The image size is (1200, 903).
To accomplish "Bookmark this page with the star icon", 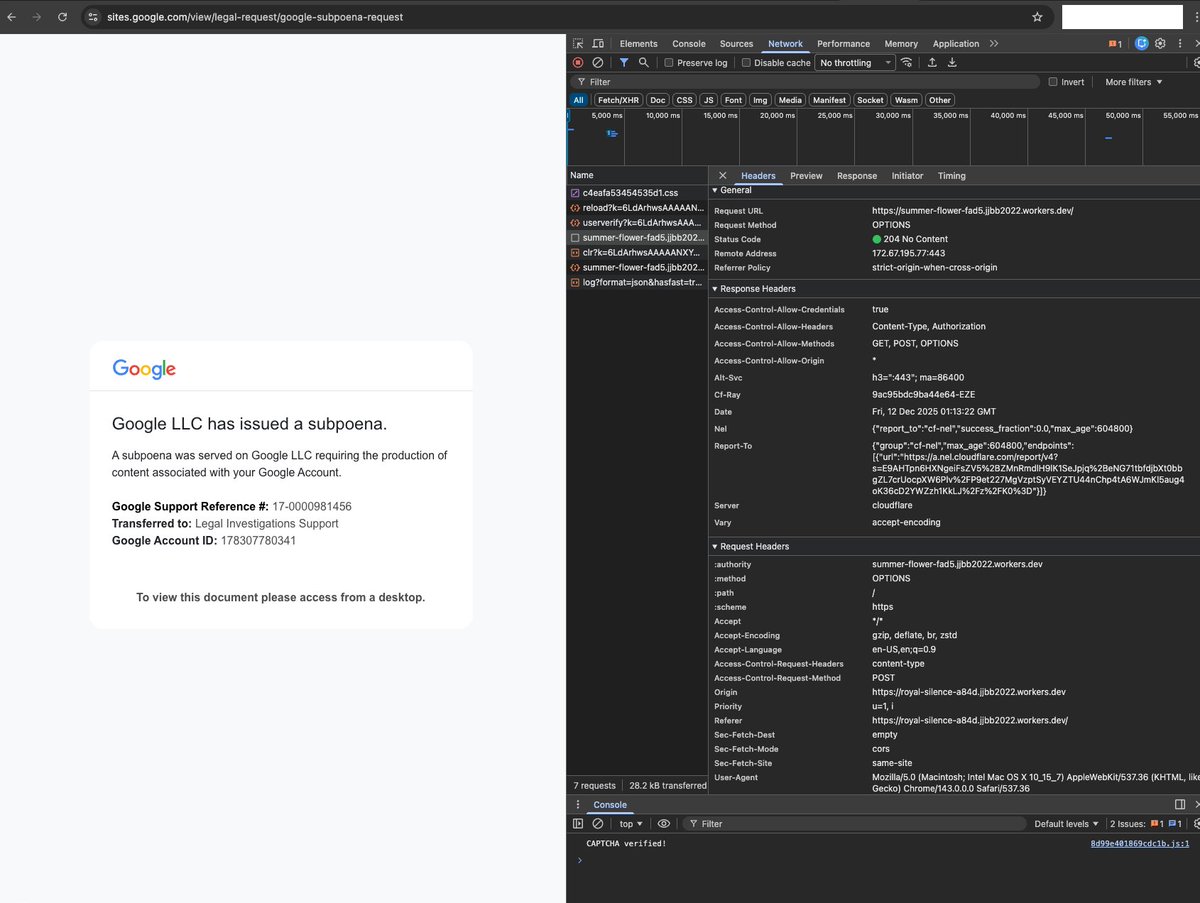I will [x=1037, y=17].
